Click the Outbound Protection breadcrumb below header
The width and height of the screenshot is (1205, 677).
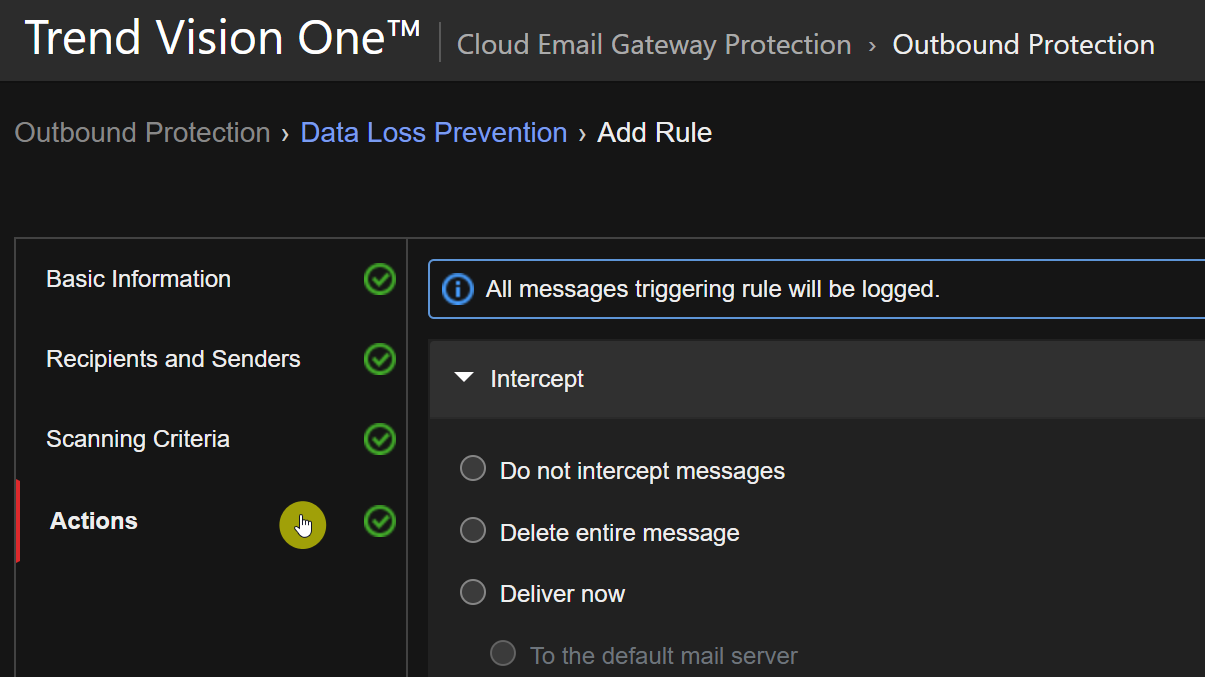pyautogui.click(x=142, y=133)
